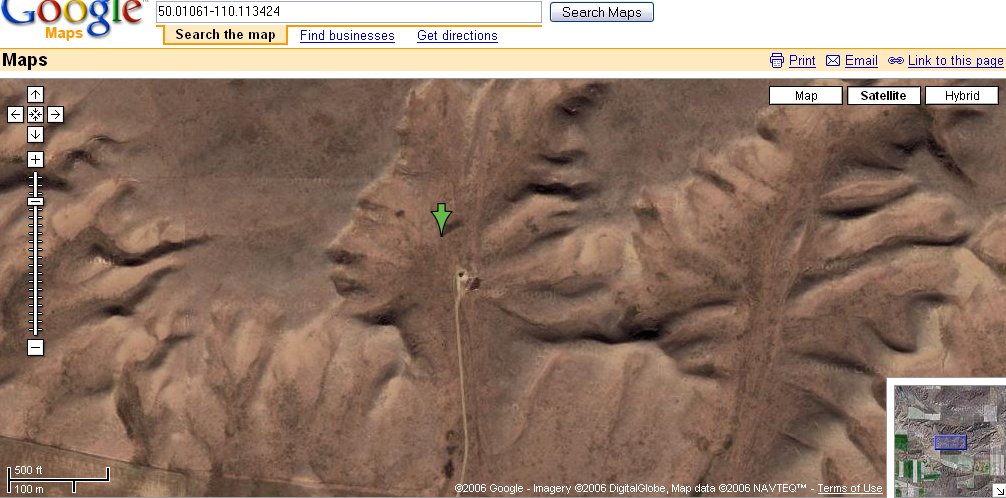Screen dimensions: 1006x498
Task: Pan the map right with arrow
Action: [x=55, y=114]
